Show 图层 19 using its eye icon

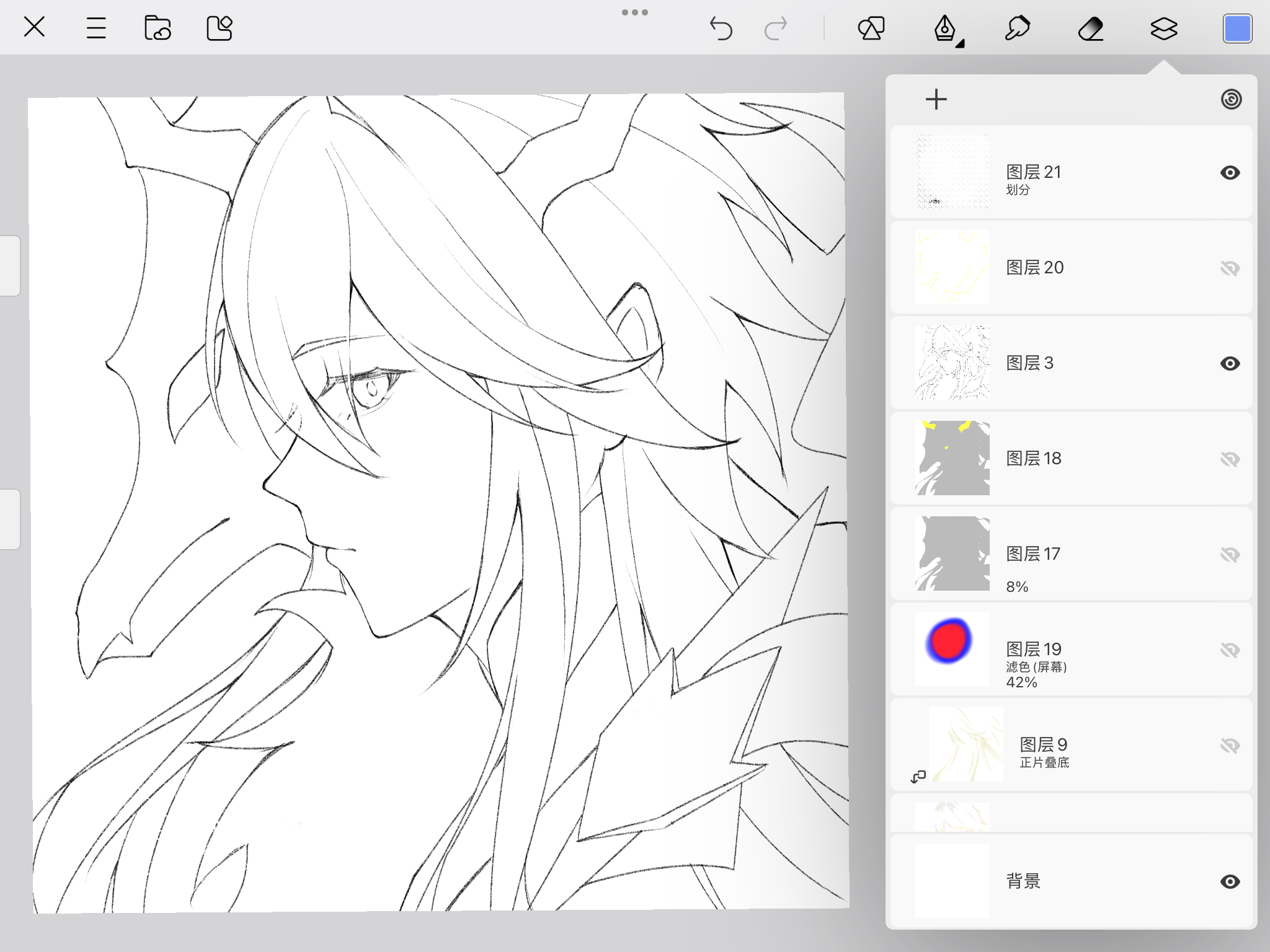(x=1230, y=650)
